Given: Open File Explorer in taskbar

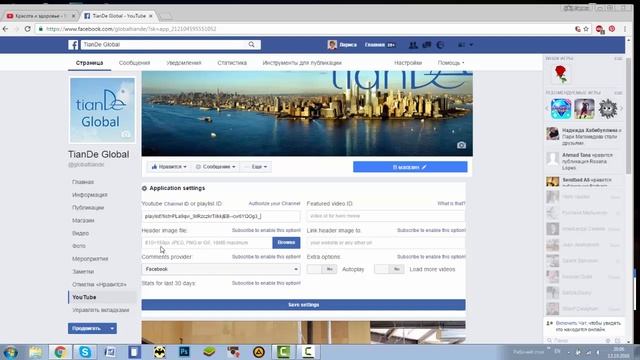Looking at the screenshot, I should 36,352.
